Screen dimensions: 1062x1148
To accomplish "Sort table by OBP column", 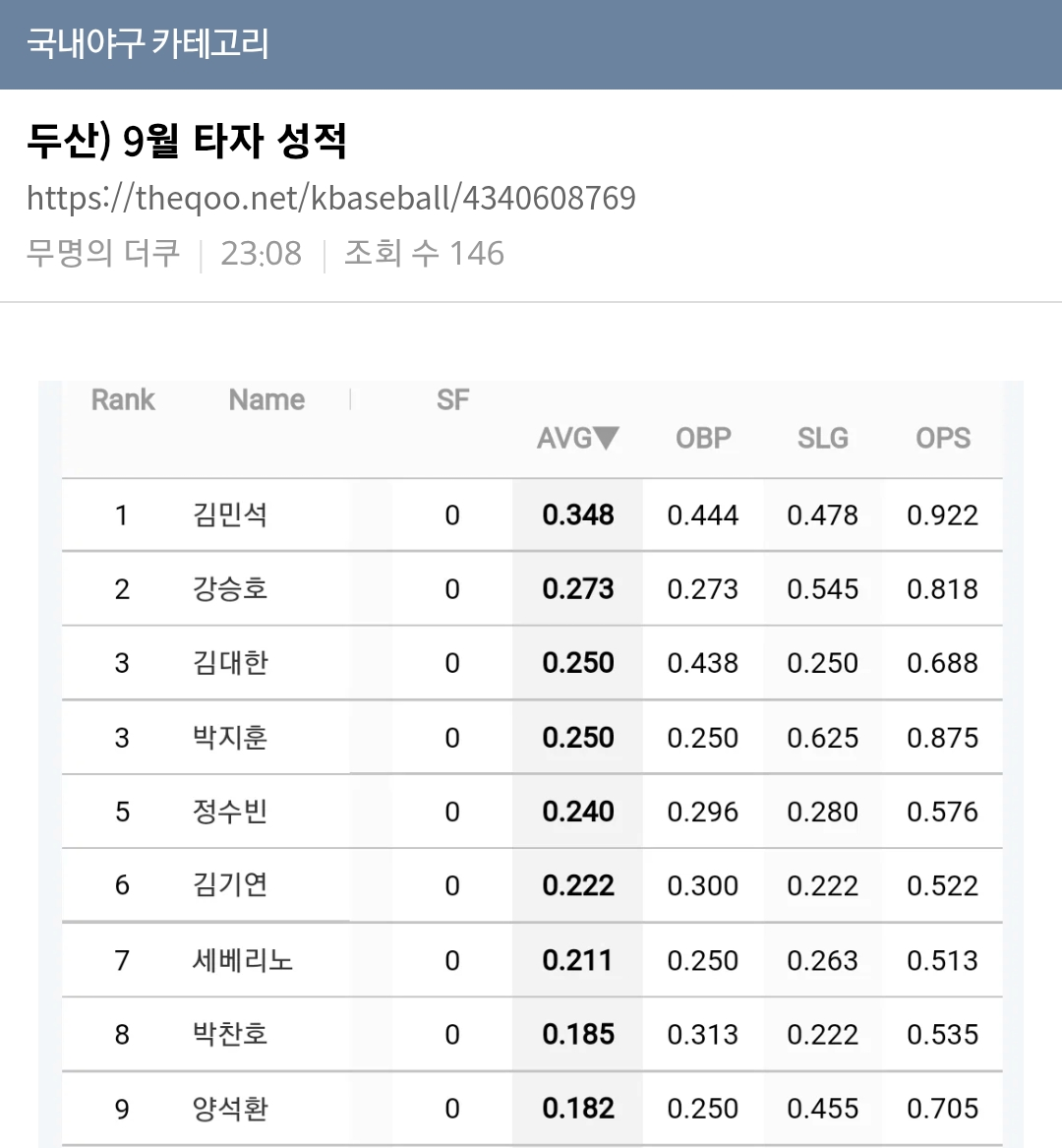I will click(703, 438).
